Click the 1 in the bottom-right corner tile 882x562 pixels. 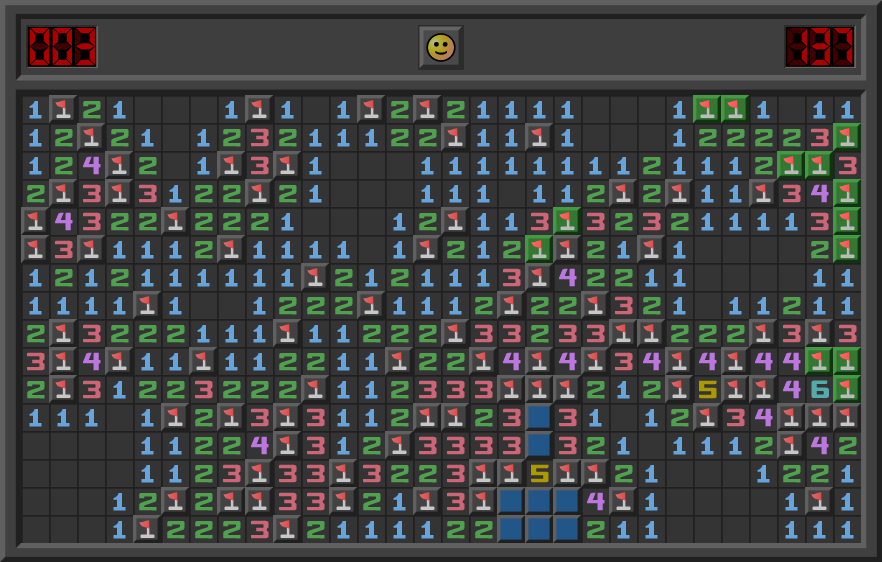[x=847, y=529]
